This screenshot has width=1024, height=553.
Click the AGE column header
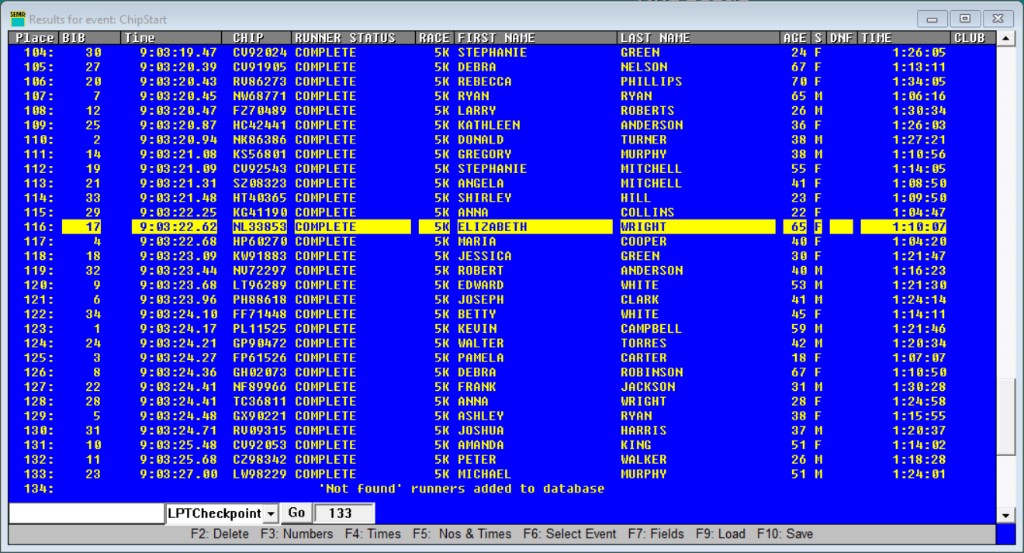coord(795,38)
